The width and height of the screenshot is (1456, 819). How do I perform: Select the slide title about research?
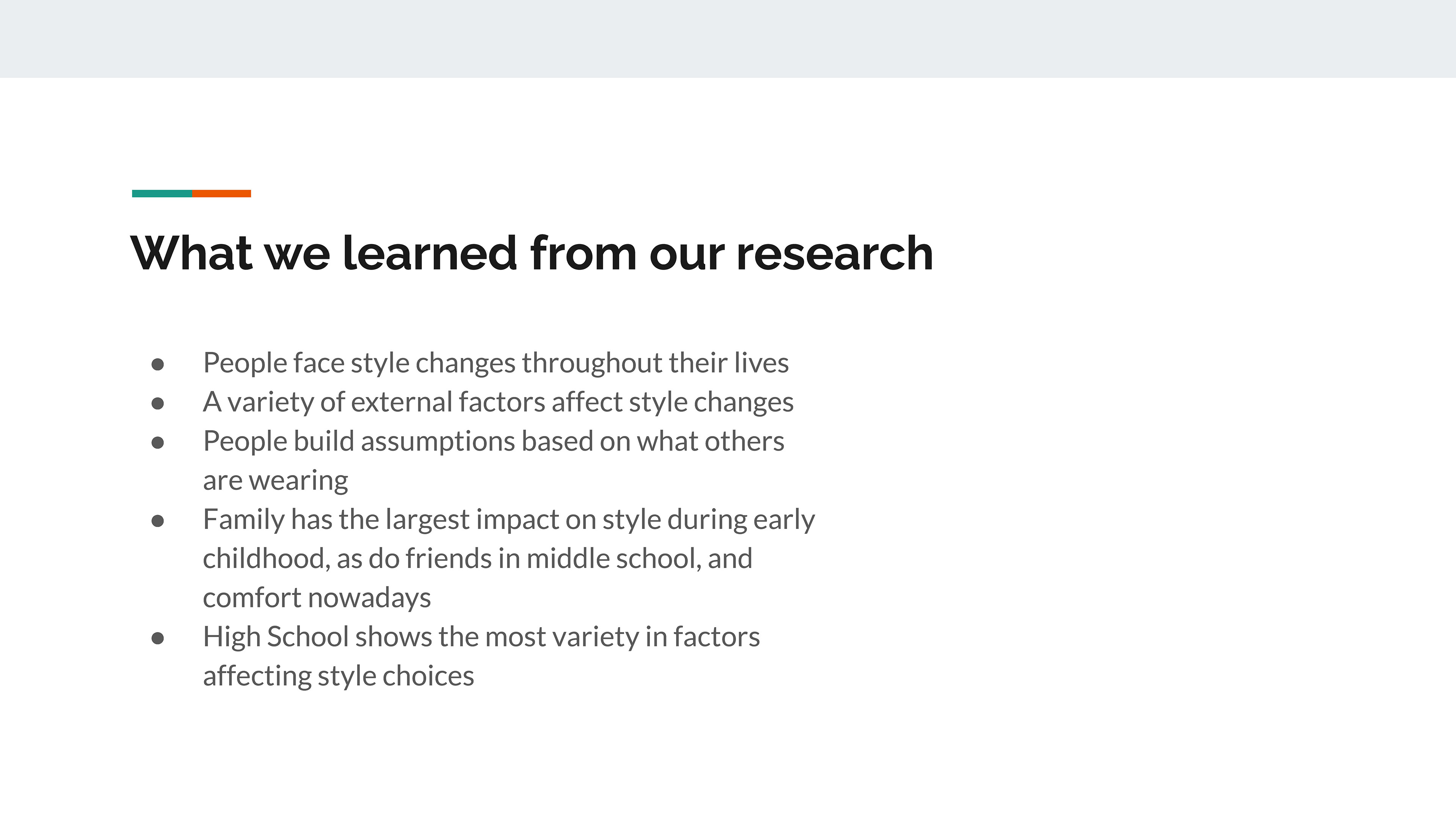[x=531, y=253]
